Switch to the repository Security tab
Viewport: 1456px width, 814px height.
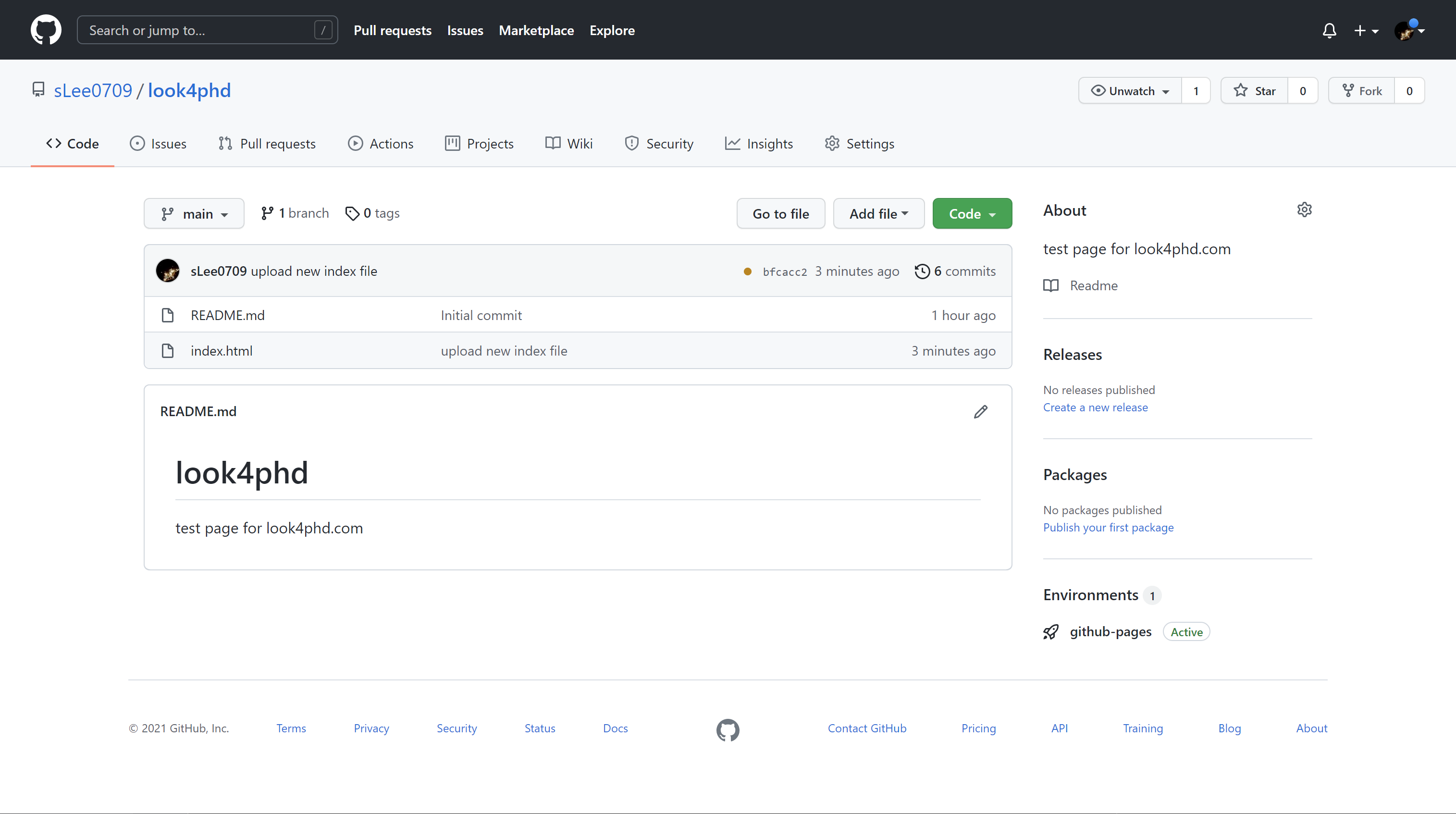coord(659,144)
